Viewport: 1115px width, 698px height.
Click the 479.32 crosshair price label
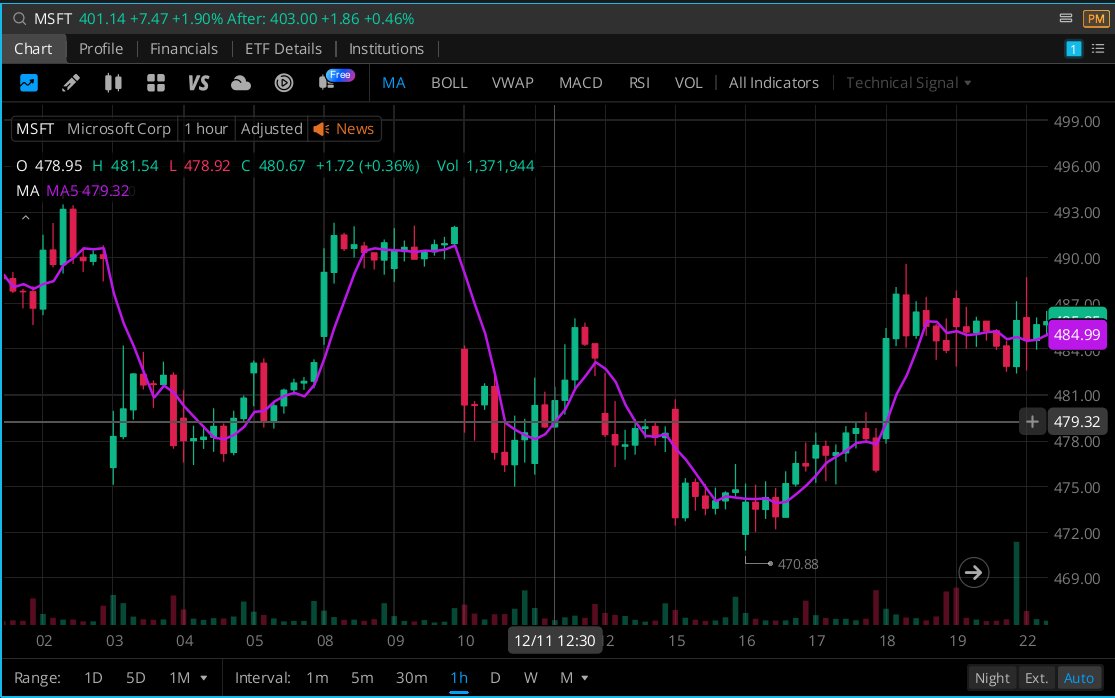(x=1077, y=422)
